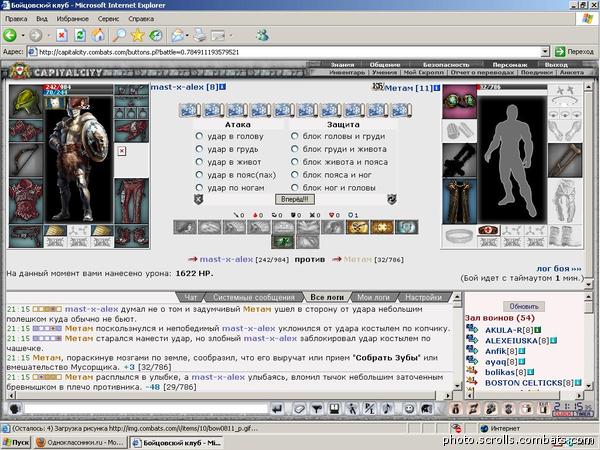600x450 pixels.
Task: Open the Избранное menu
Action: 72,19
